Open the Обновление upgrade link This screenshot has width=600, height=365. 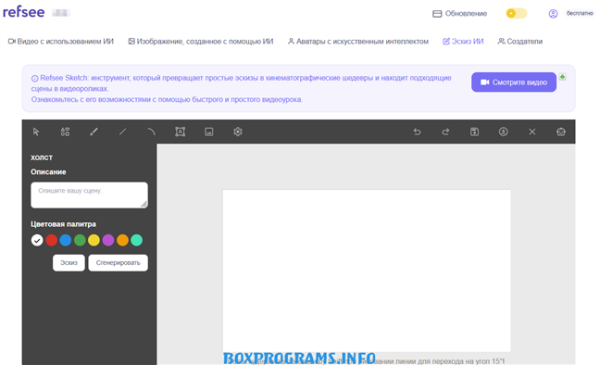pyautogui.click(x=460, y=14)
